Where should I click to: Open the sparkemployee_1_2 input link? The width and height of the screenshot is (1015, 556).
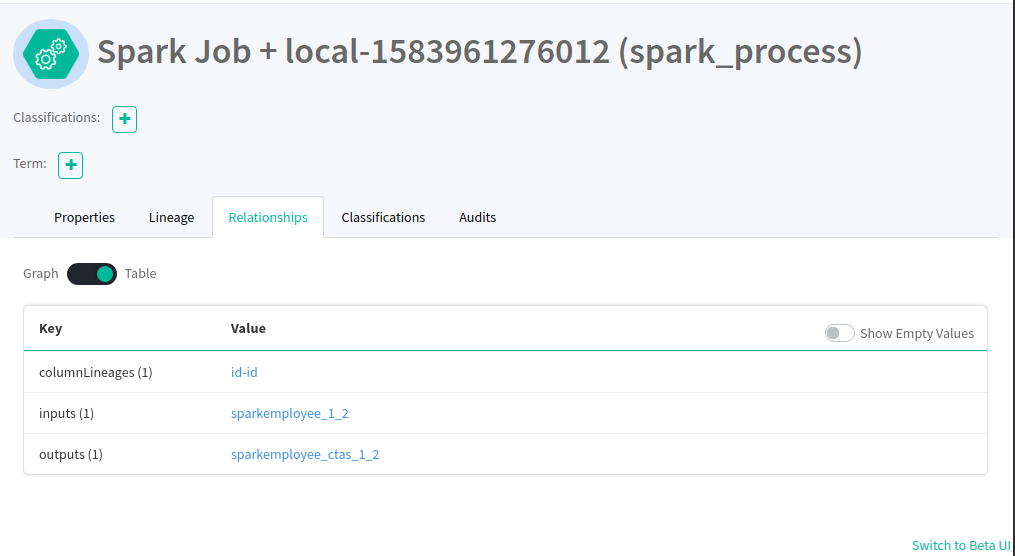289,414
